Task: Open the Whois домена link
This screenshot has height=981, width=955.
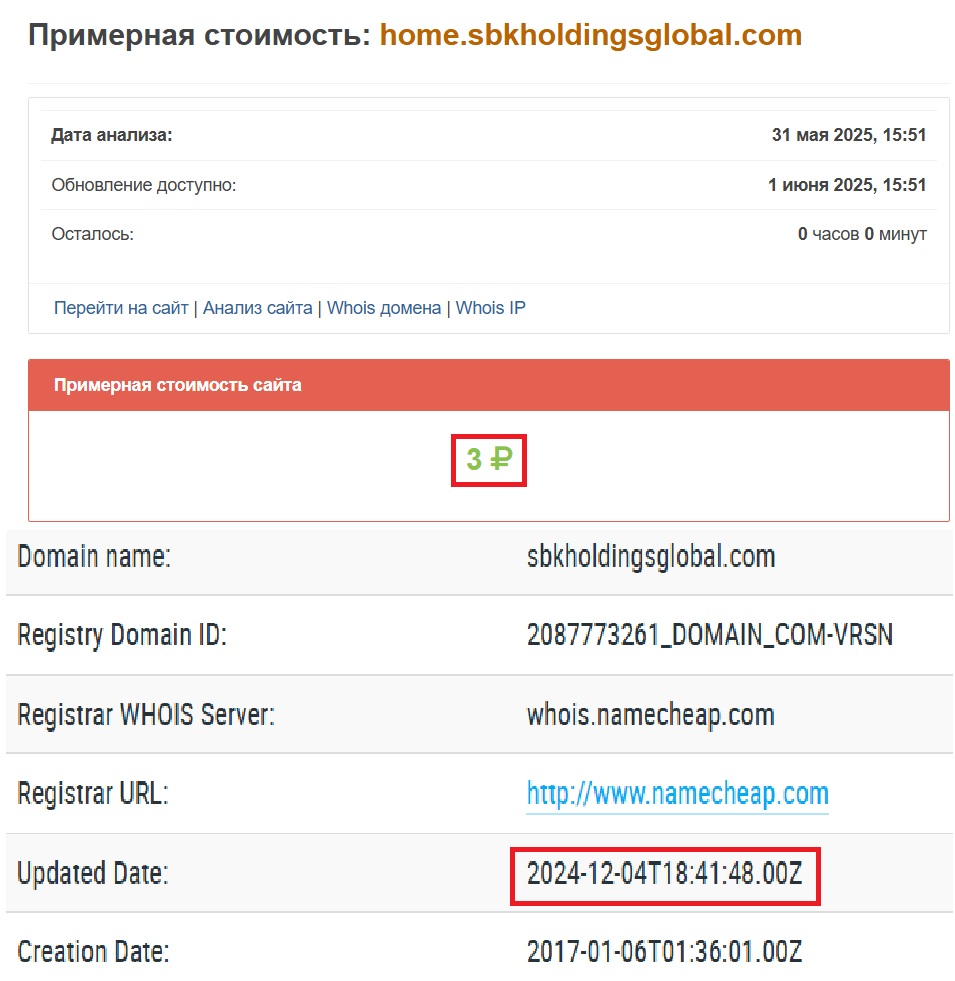Action: [384, 308]
